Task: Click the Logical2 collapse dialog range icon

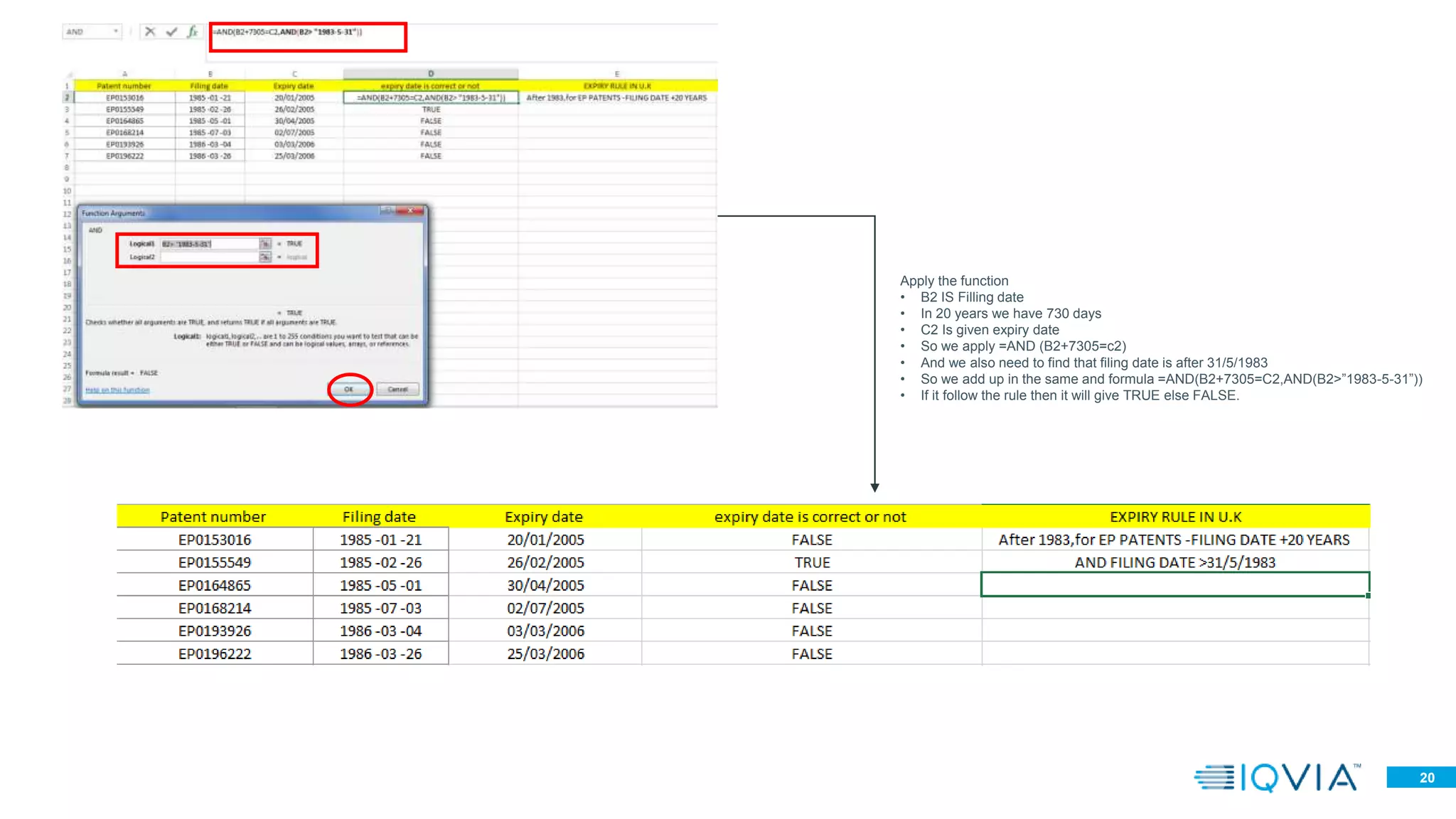Action: tap(265, 257)
